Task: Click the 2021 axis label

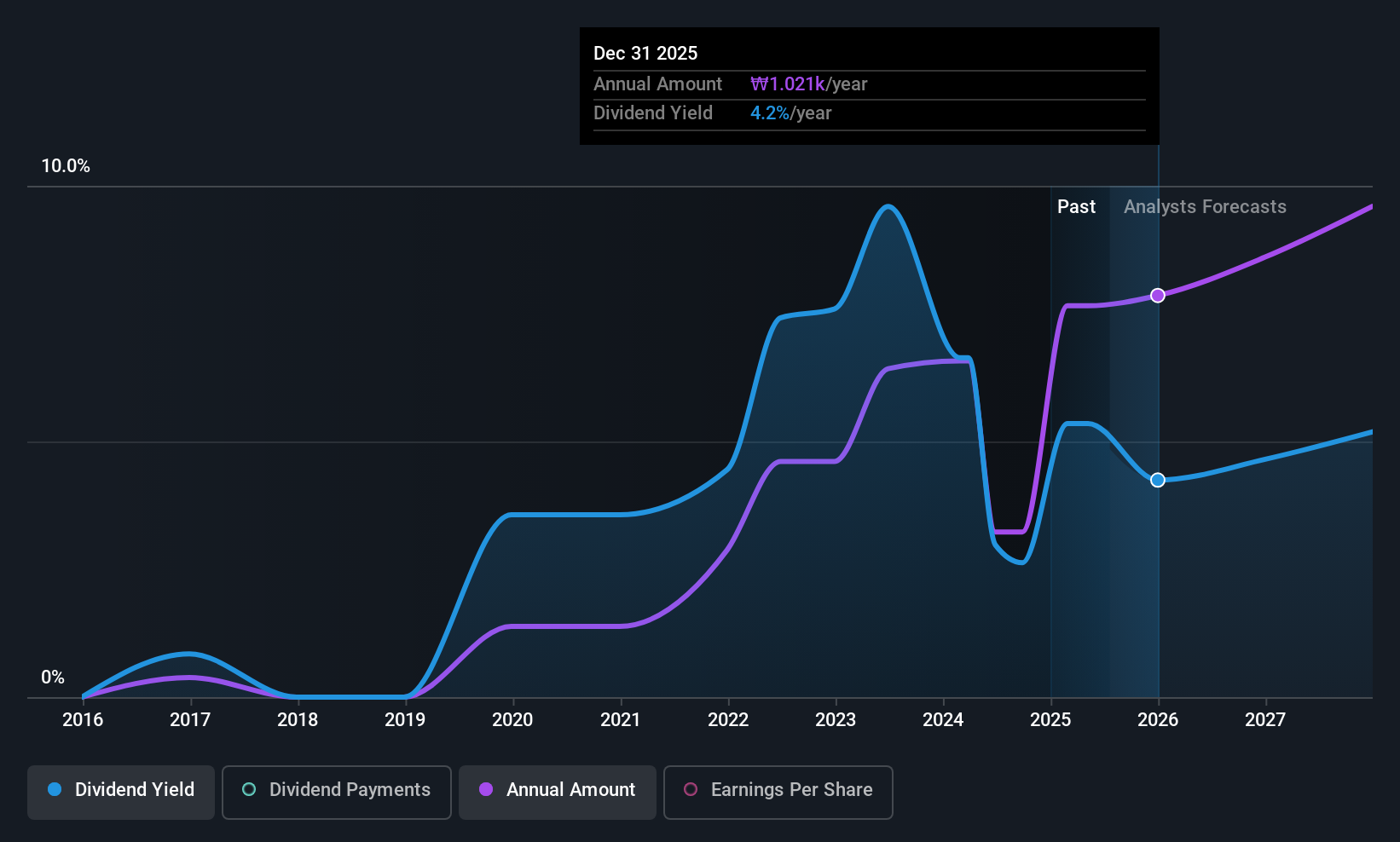Action: pos(621,720)
